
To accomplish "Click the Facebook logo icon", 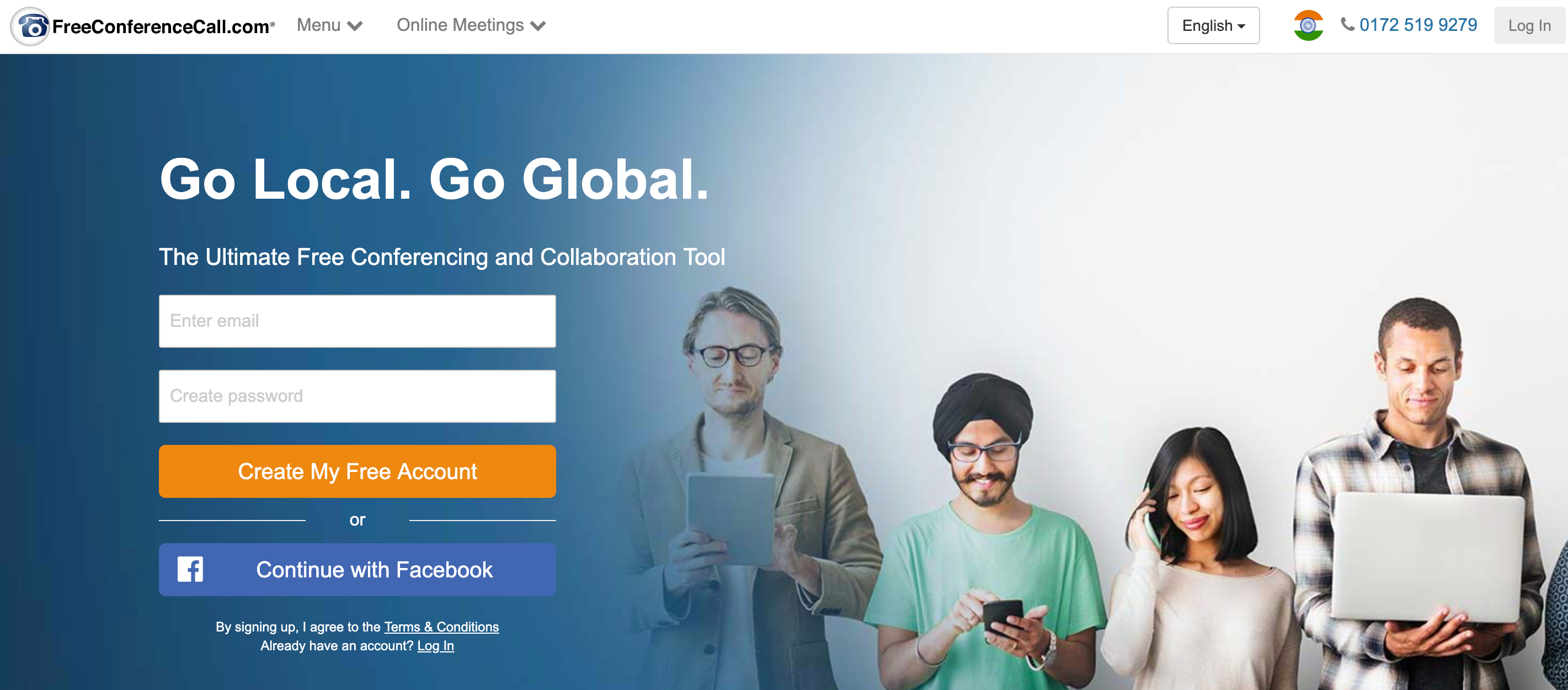I will tap(190, 570).
